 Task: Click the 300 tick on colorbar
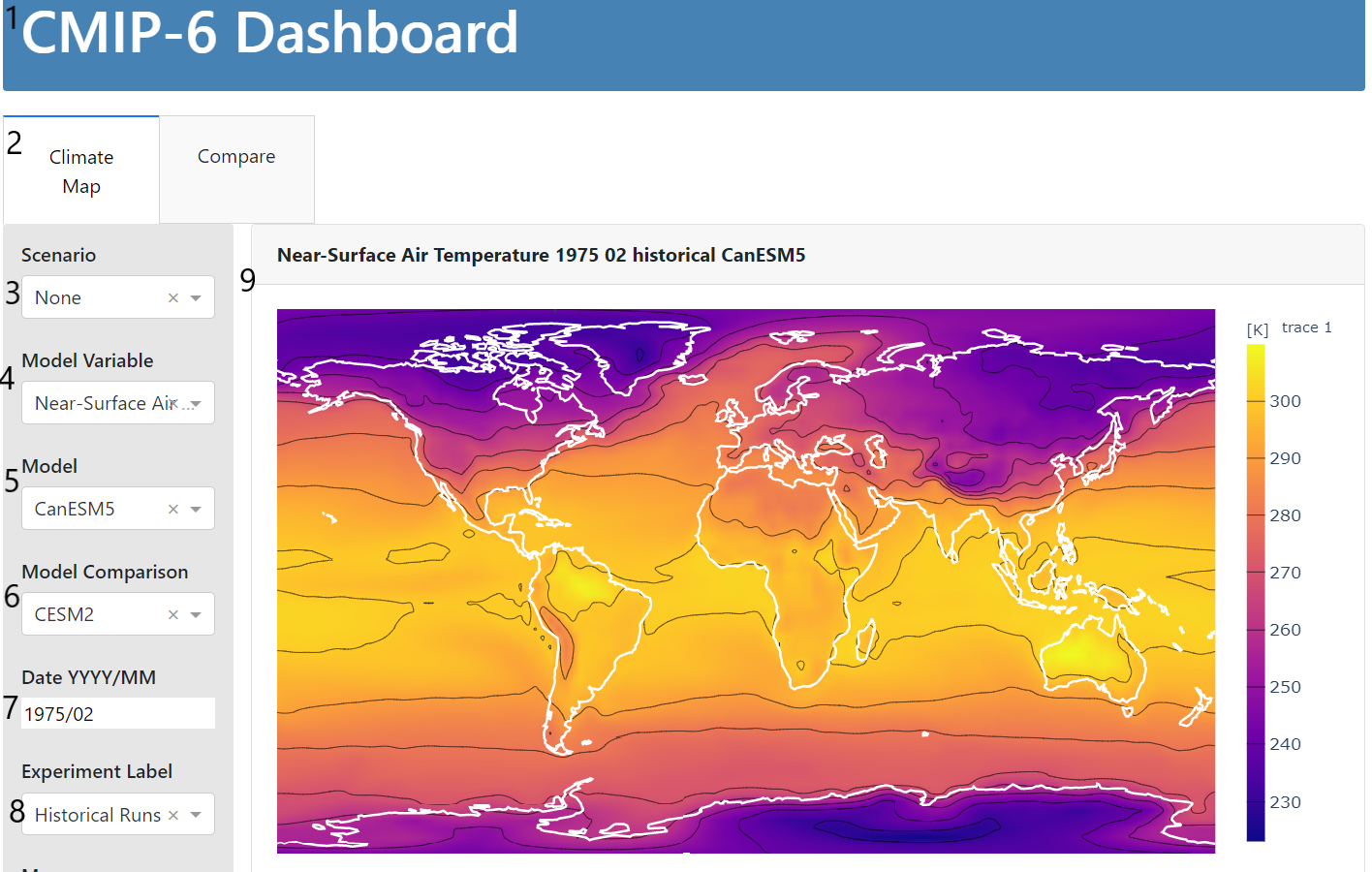[1286, 401]
